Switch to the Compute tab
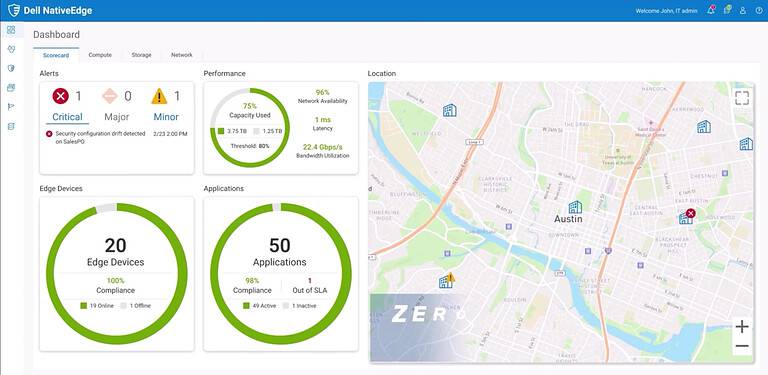 100,55
